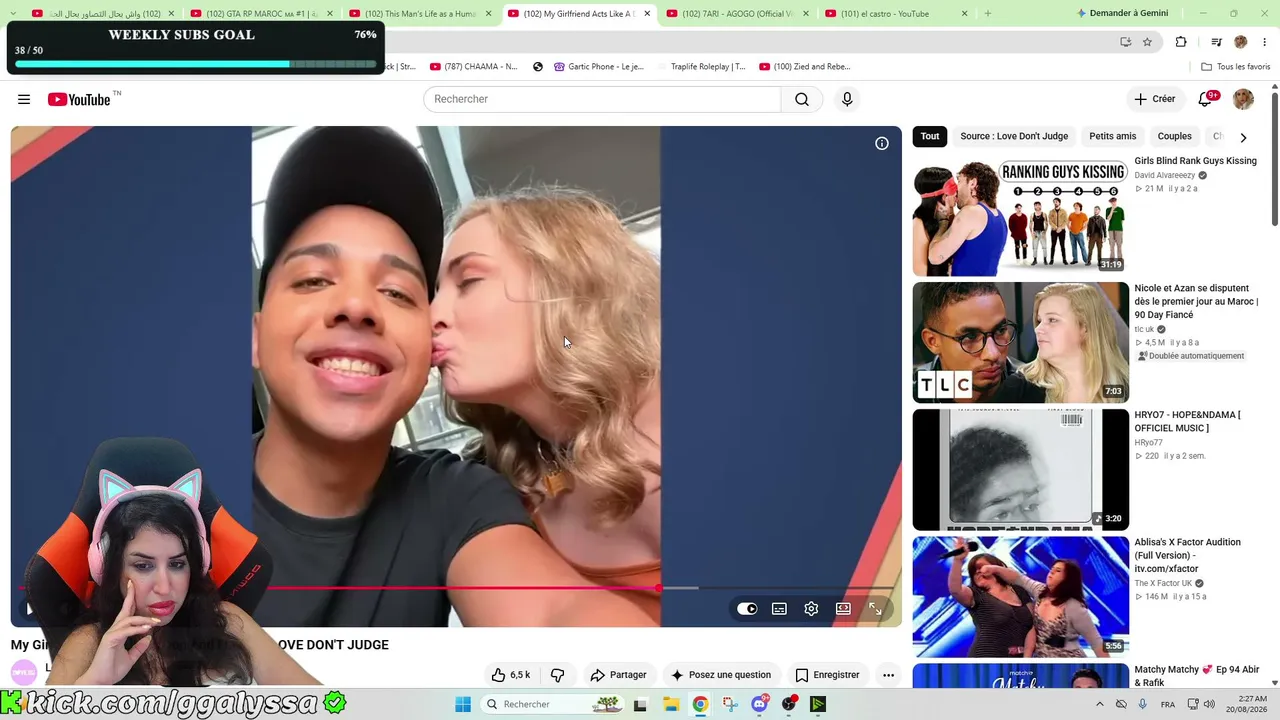Viewport: 1280px width, 720px height.
Task: Open video player settings gear
Action: tap(811, 608)
